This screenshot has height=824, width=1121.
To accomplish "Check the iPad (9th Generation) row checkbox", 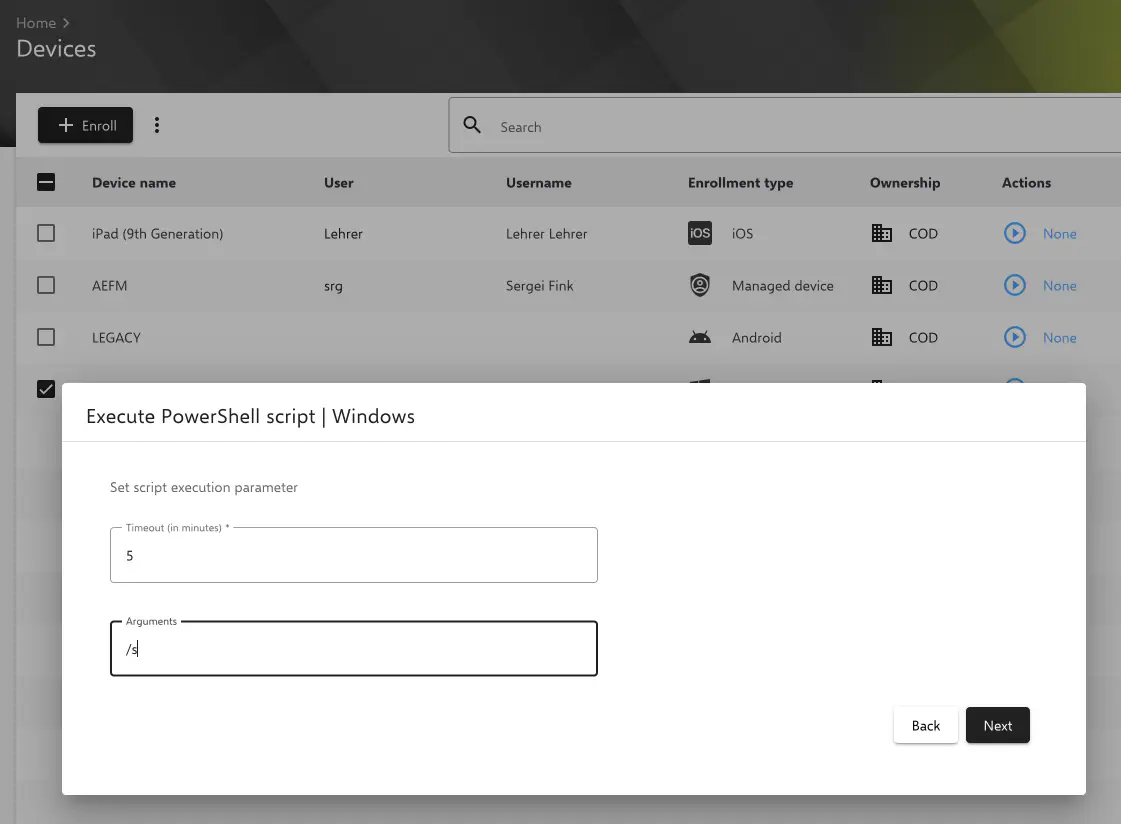I will [46, 233].
